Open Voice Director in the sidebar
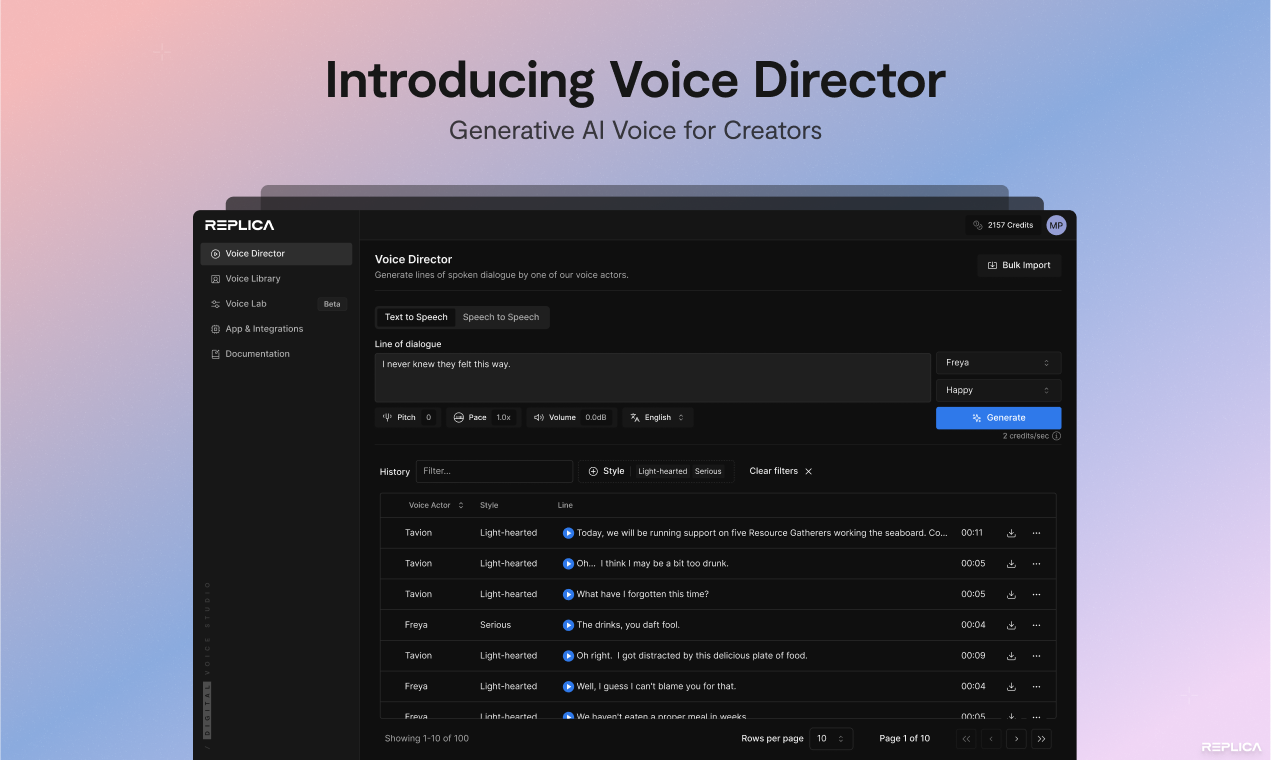 (x=276, y=254)
